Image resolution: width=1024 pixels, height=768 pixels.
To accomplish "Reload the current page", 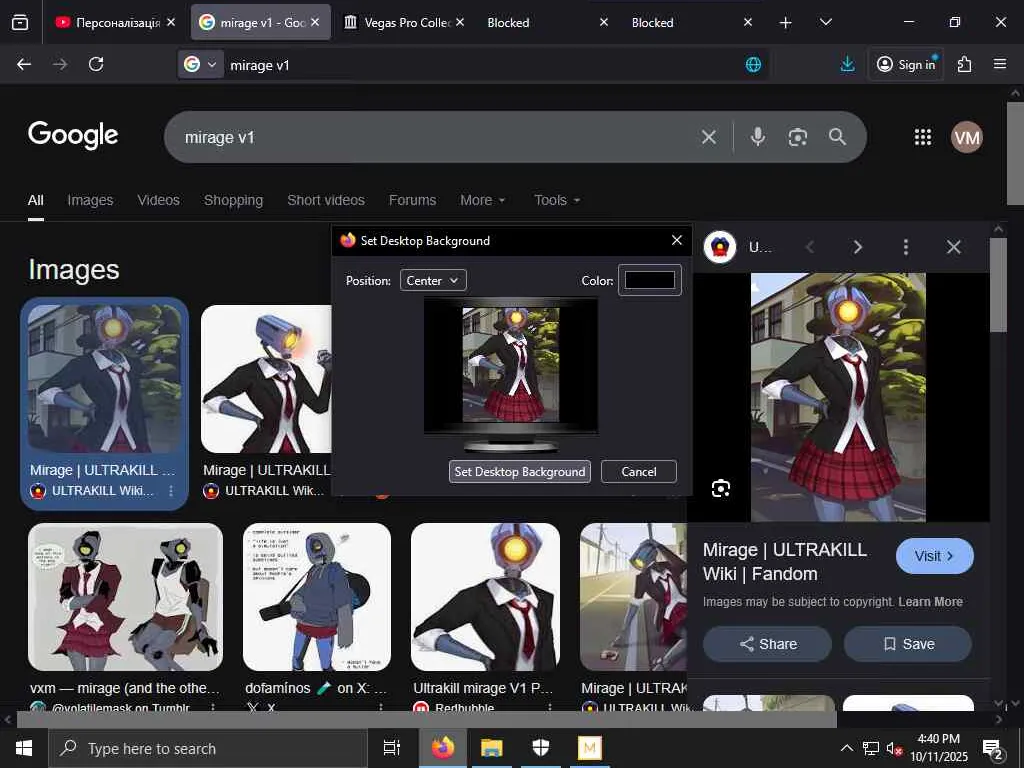I will [96, 64].
